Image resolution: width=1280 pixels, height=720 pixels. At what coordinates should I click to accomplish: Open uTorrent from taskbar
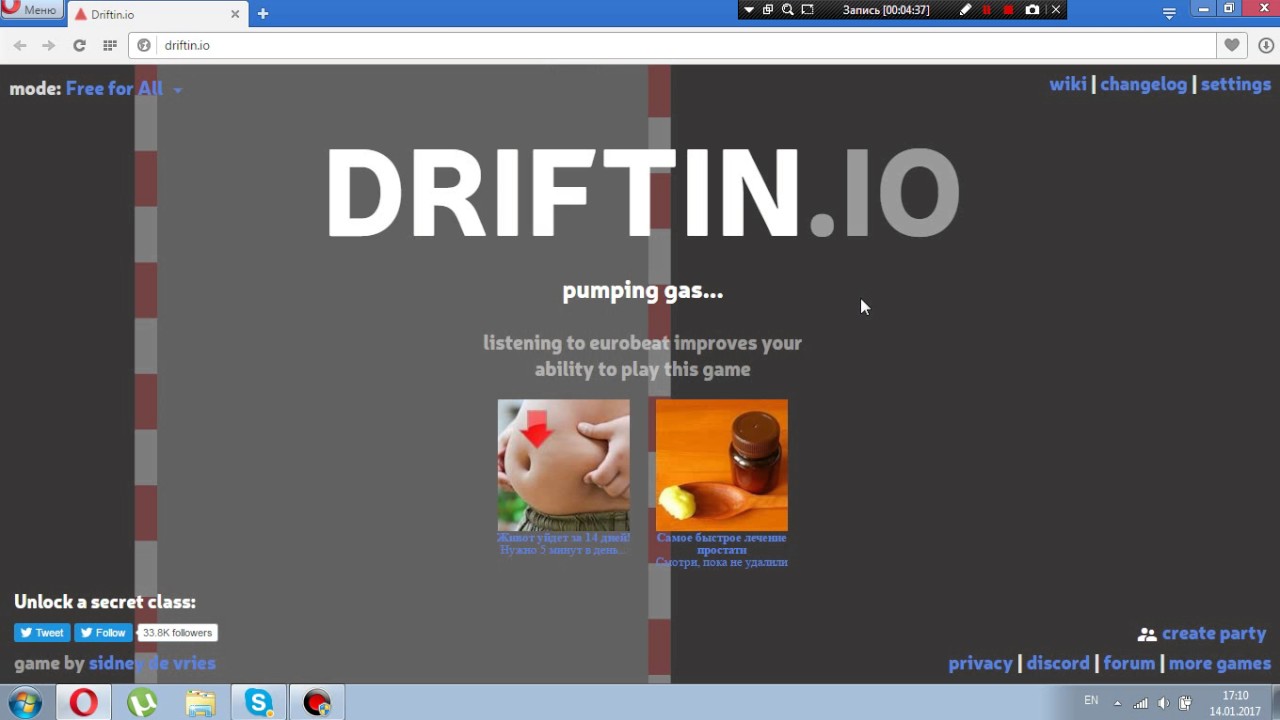coord(142,703)
